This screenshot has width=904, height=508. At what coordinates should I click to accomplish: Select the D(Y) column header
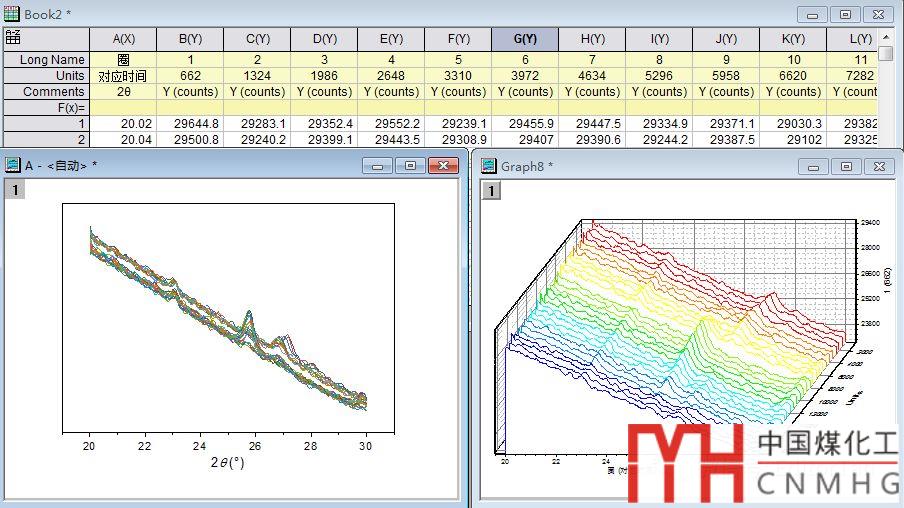pyautogui.click(x=324, y=39)
